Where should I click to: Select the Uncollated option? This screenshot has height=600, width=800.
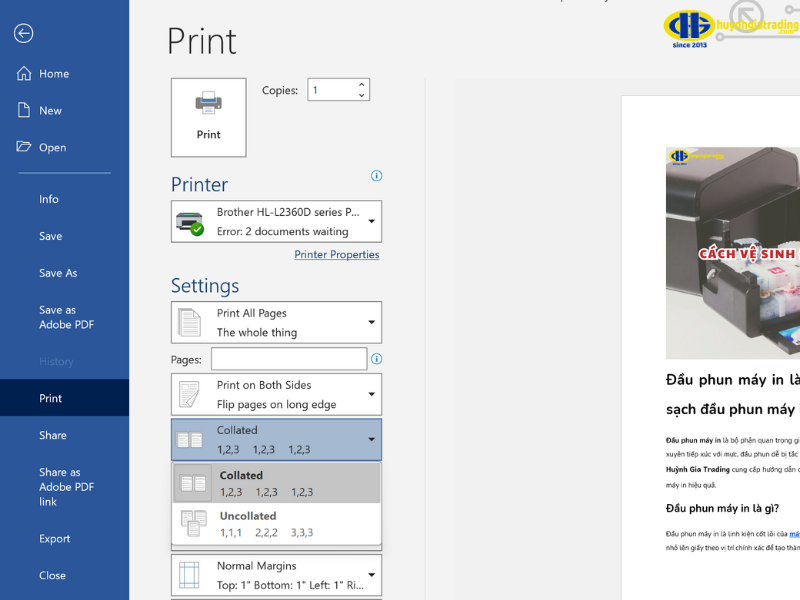pyautogui.click(x=276, y=524)
